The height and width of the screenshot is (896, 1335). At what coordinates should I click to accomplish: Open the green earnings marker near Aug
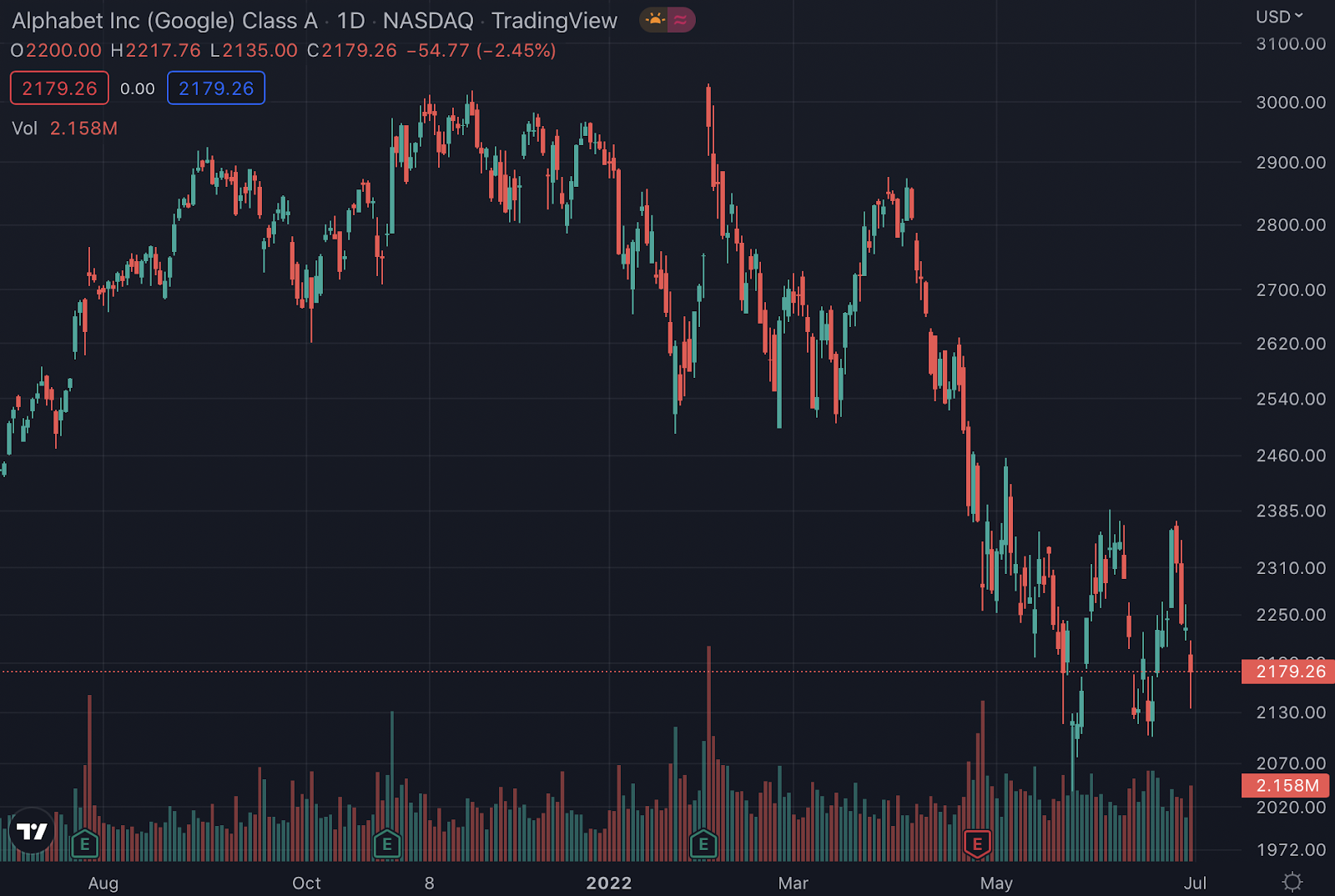[x=84, y=844]
